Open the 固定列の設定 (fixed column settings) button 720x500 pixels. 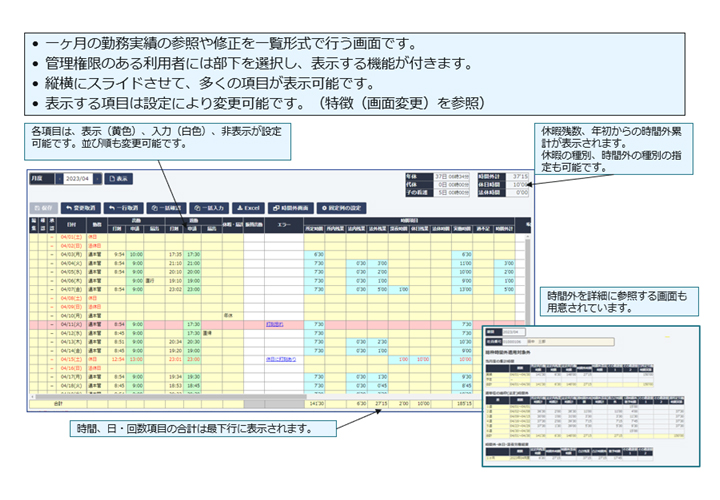[x=341, y=208]
